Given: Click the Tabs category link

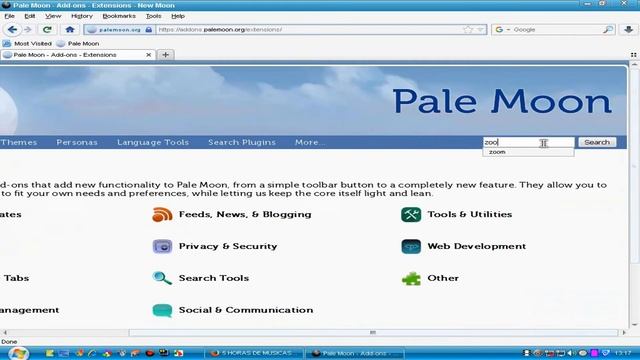Looking at the screenshot, I should (x=16, y=278).
